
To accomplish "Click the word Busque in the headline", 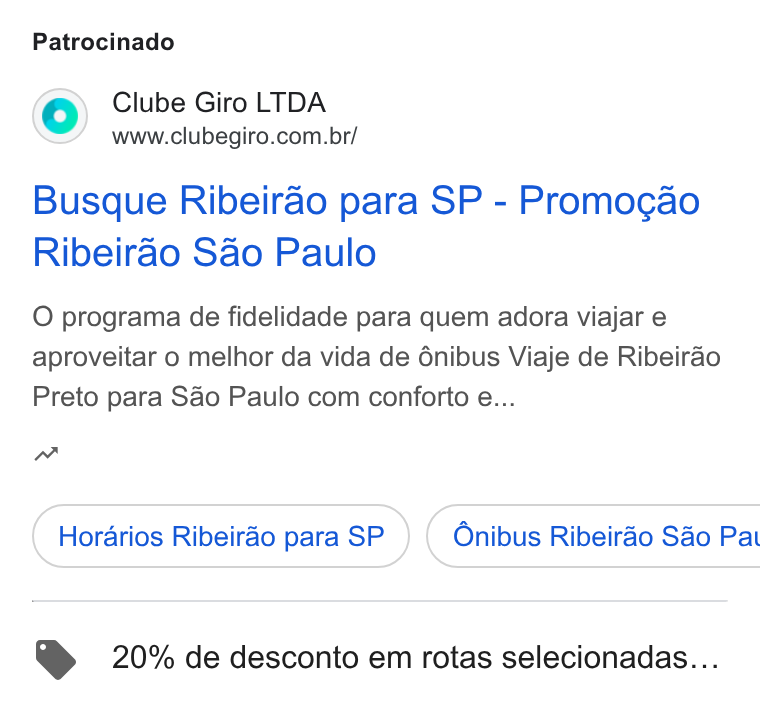I will click(100, 201).
